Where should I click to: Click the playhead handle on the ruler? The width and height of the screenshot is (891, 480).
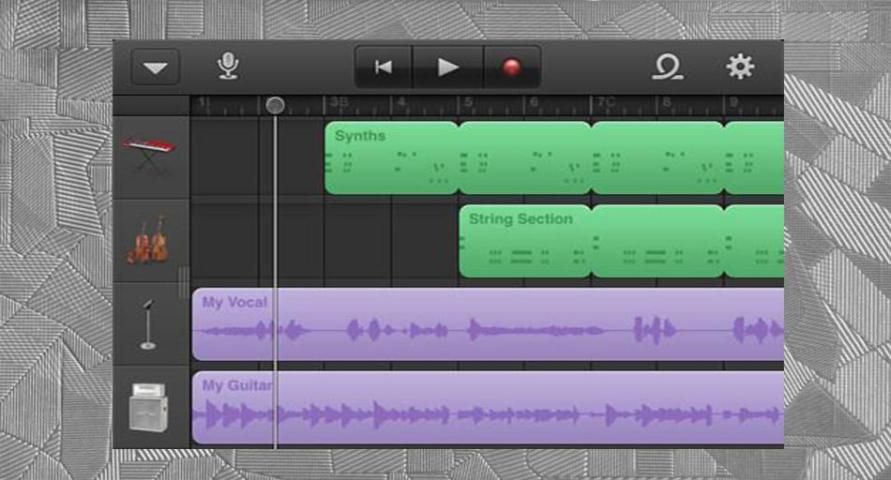275,105
